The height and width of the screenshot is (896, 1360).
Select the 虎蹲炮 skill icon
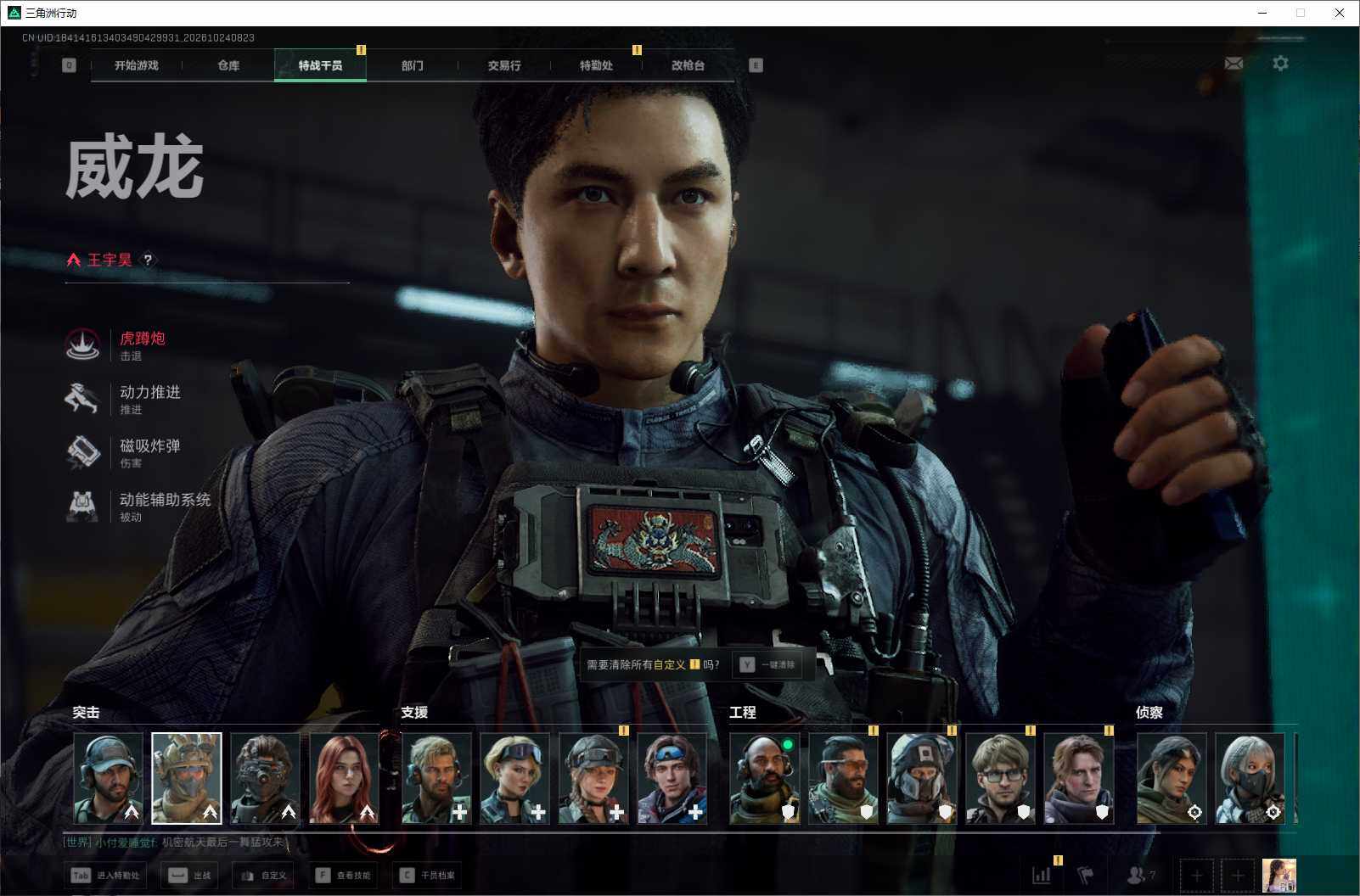click(82, 344)
